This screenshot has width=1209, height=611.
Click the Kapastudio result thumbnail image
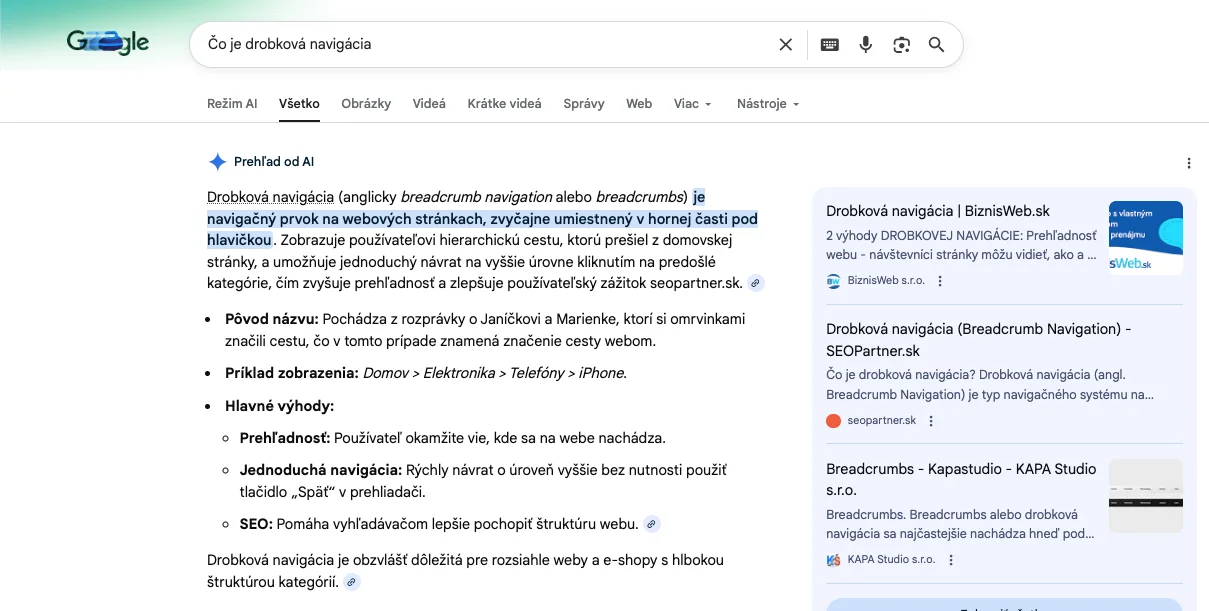[1145, 497]
